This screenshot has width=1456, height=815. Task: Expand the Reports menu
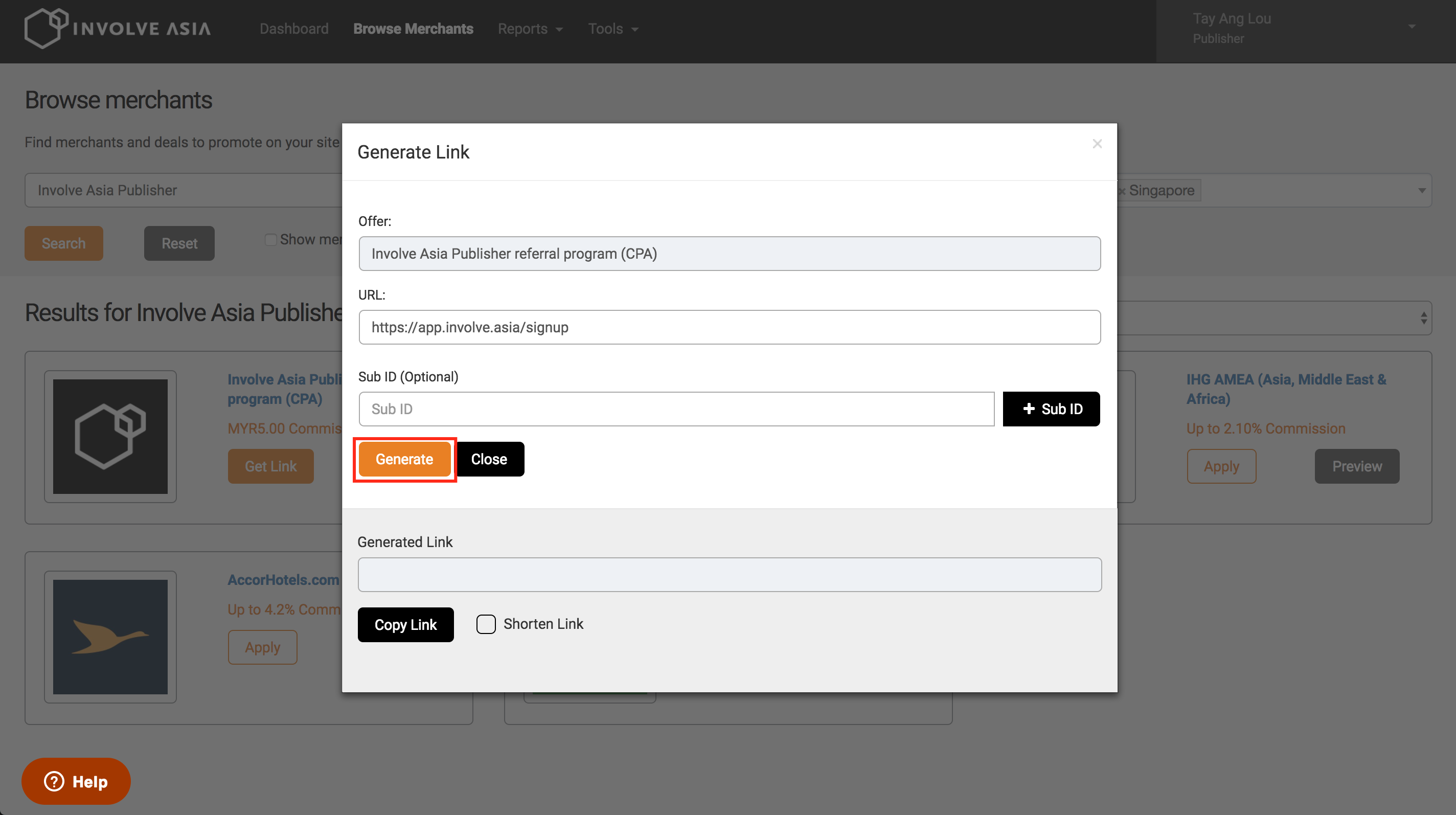[x=530, y=29]
